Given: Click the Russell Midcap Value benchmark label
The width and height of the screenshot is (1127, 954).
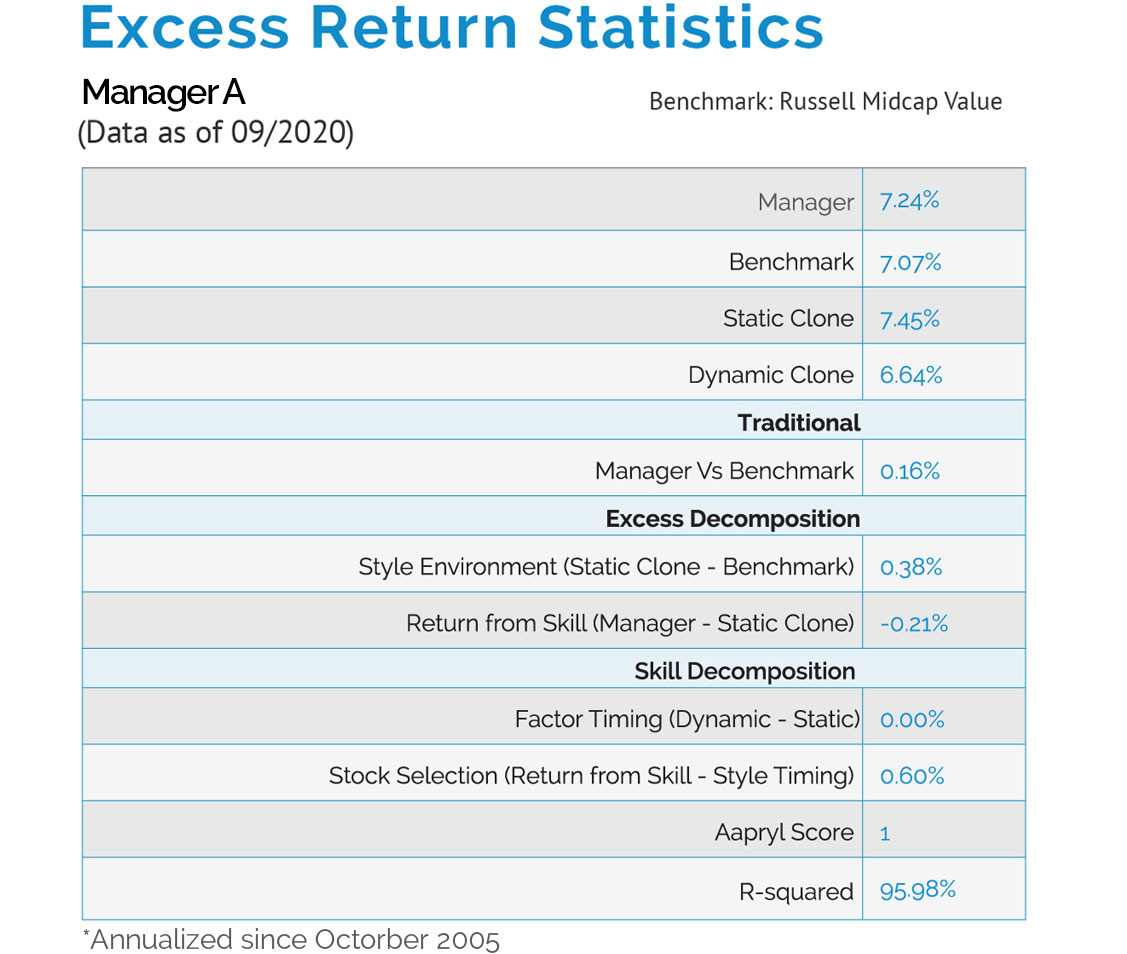Looking at the screenshot, I should (825, 102).
